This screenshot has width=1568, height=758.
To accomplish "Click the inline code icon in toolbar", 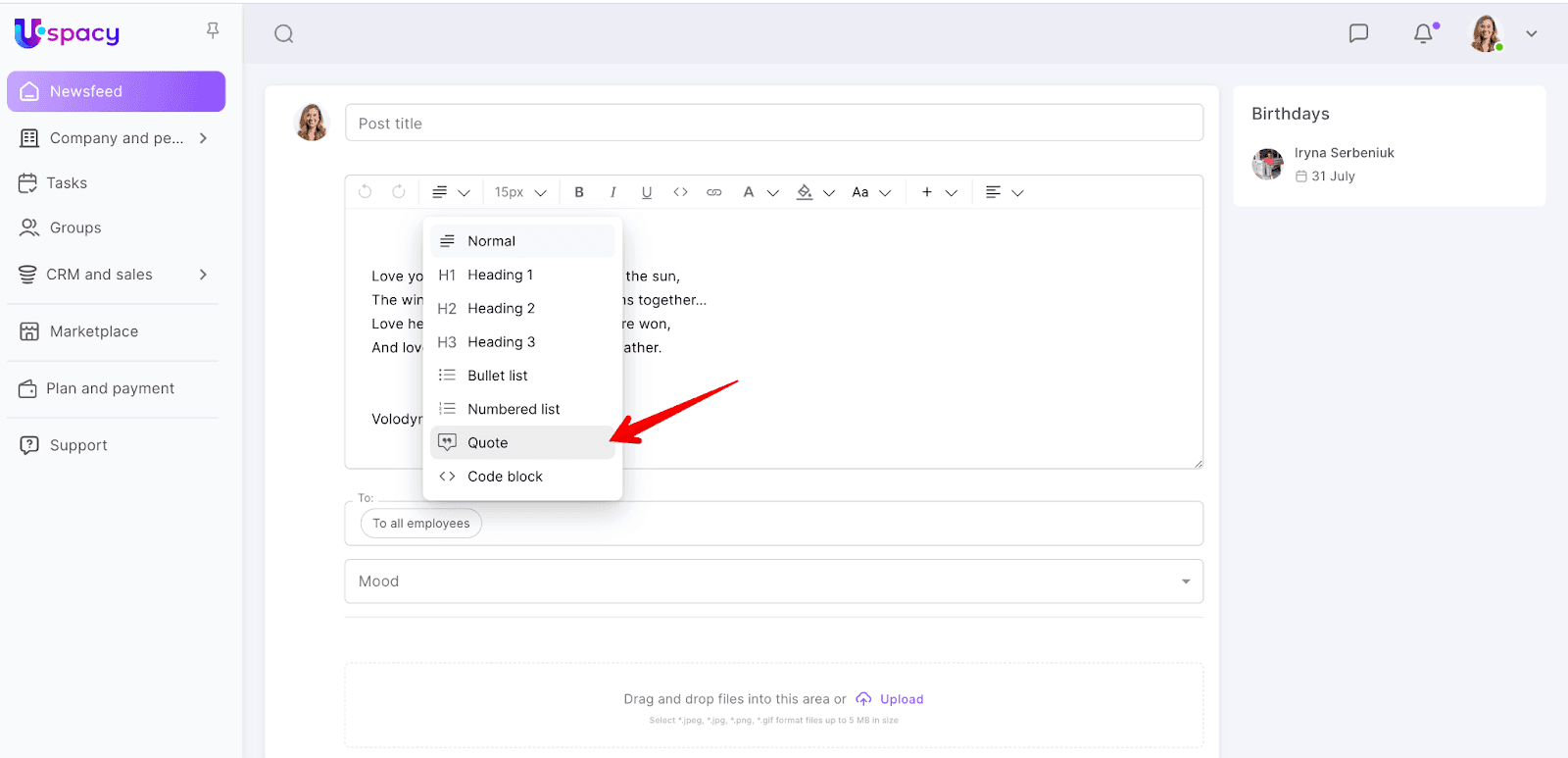I will pyautogui.click(x=680, y=192).
